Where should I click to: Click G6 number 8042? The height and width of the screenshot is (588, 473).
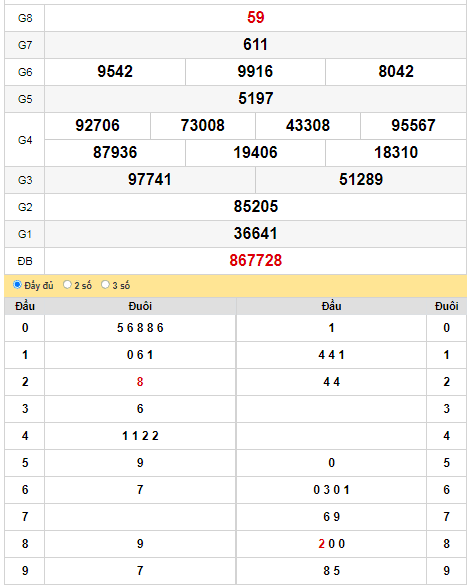396,72
